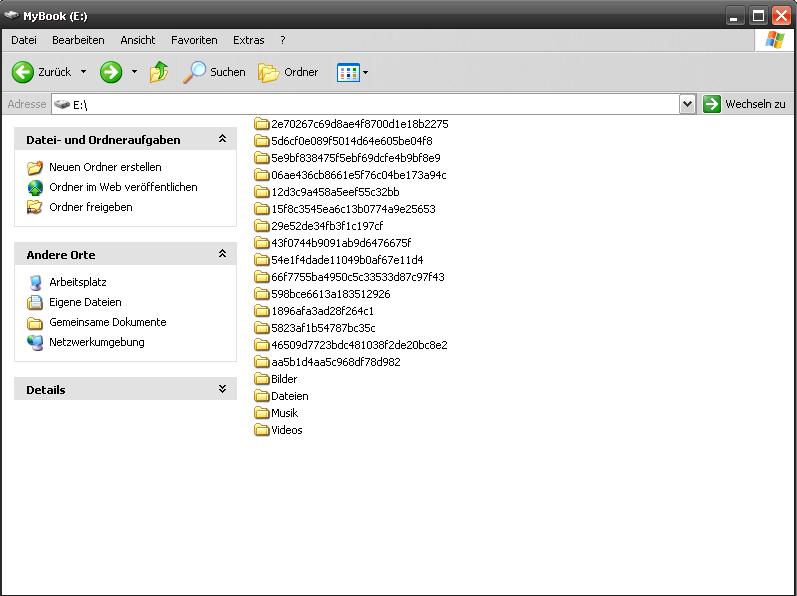The width and height of the screenshot is (797, 596).
Task: Open Gemeinsame Dokumente link
Action: [x=108, y=322]
